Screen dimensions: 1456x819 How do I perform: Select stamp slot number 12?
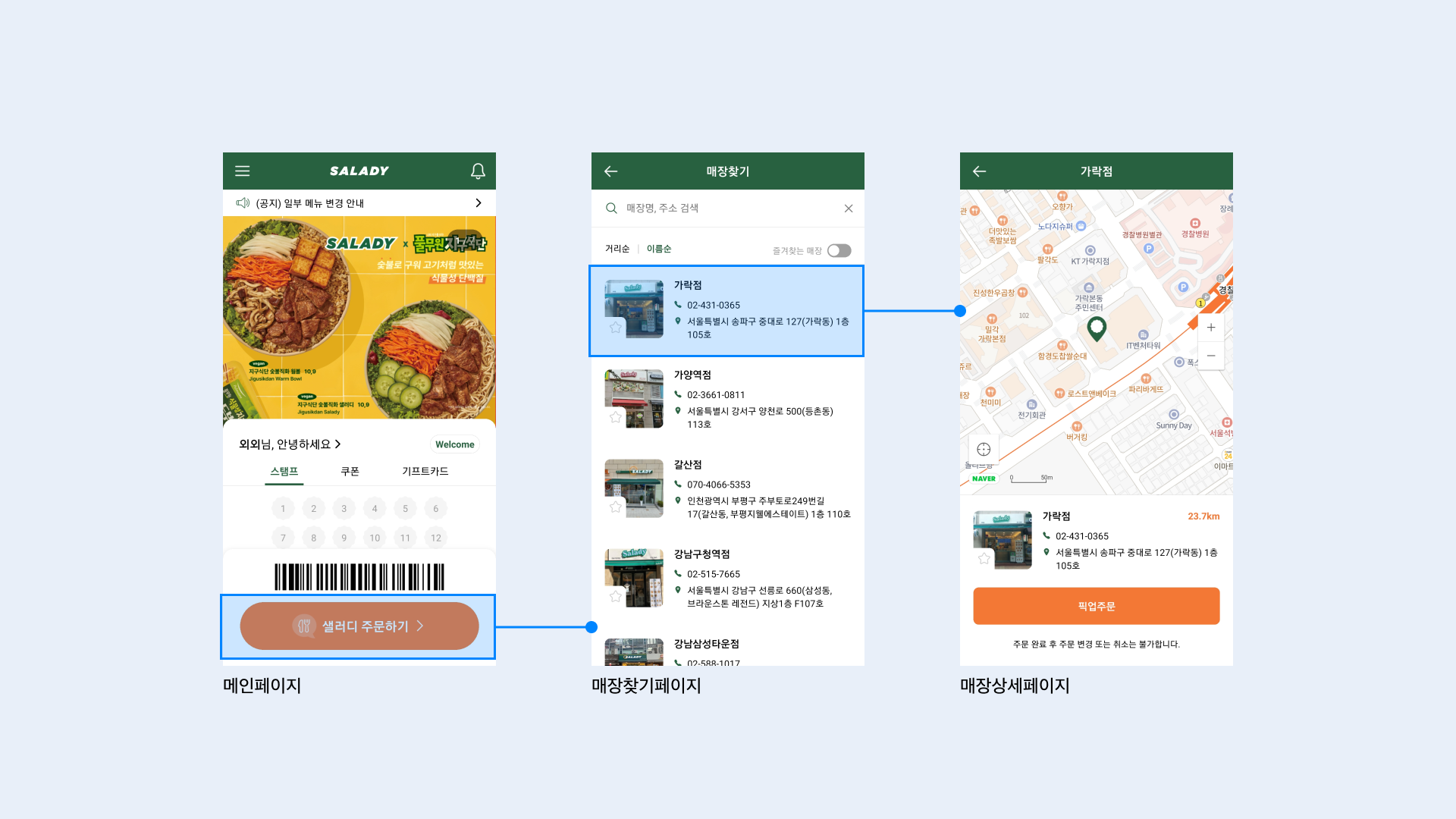[x=436, y=538]
